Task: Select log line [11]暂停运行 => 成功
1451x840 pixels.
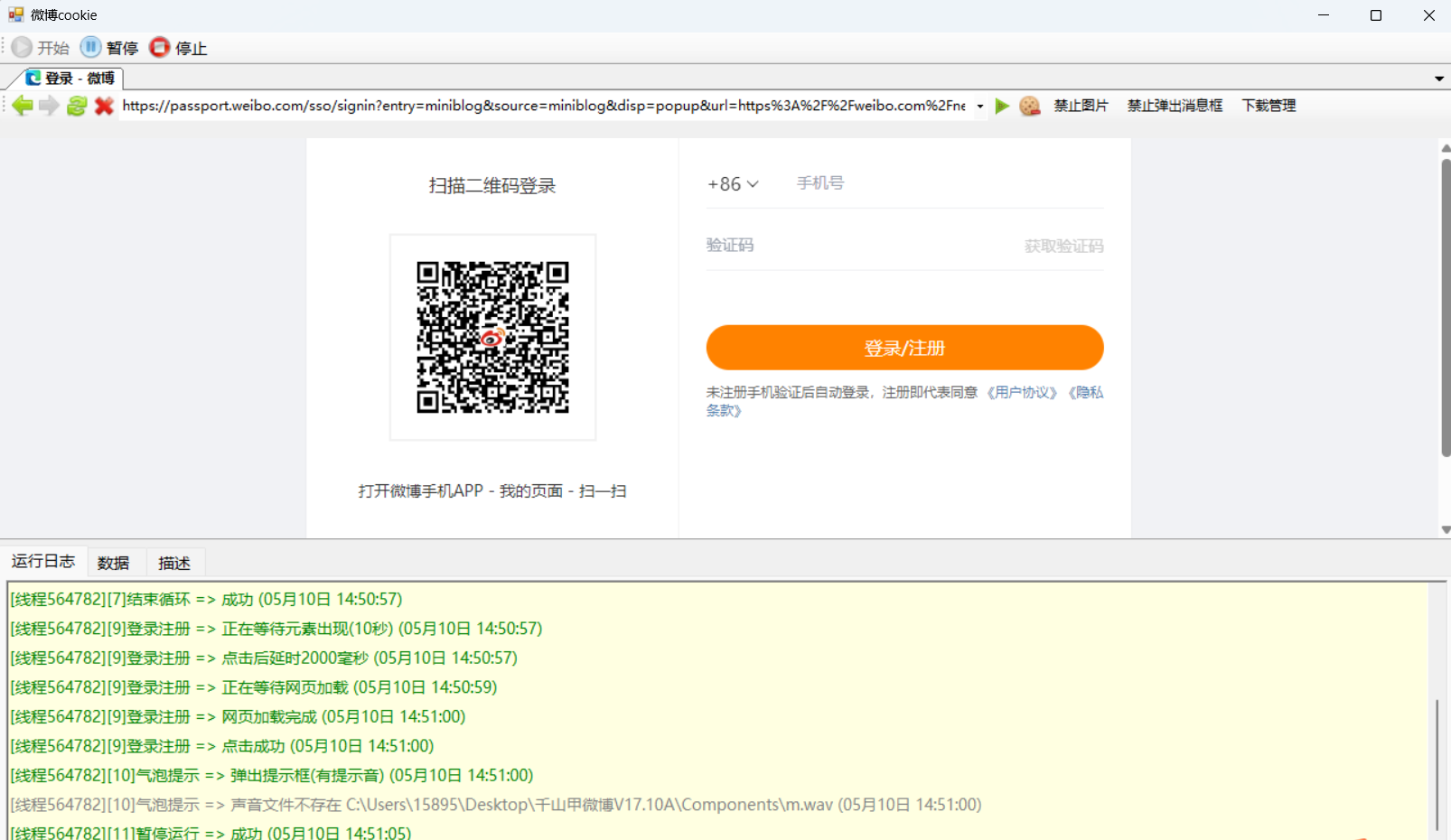Action: [211, 832]
